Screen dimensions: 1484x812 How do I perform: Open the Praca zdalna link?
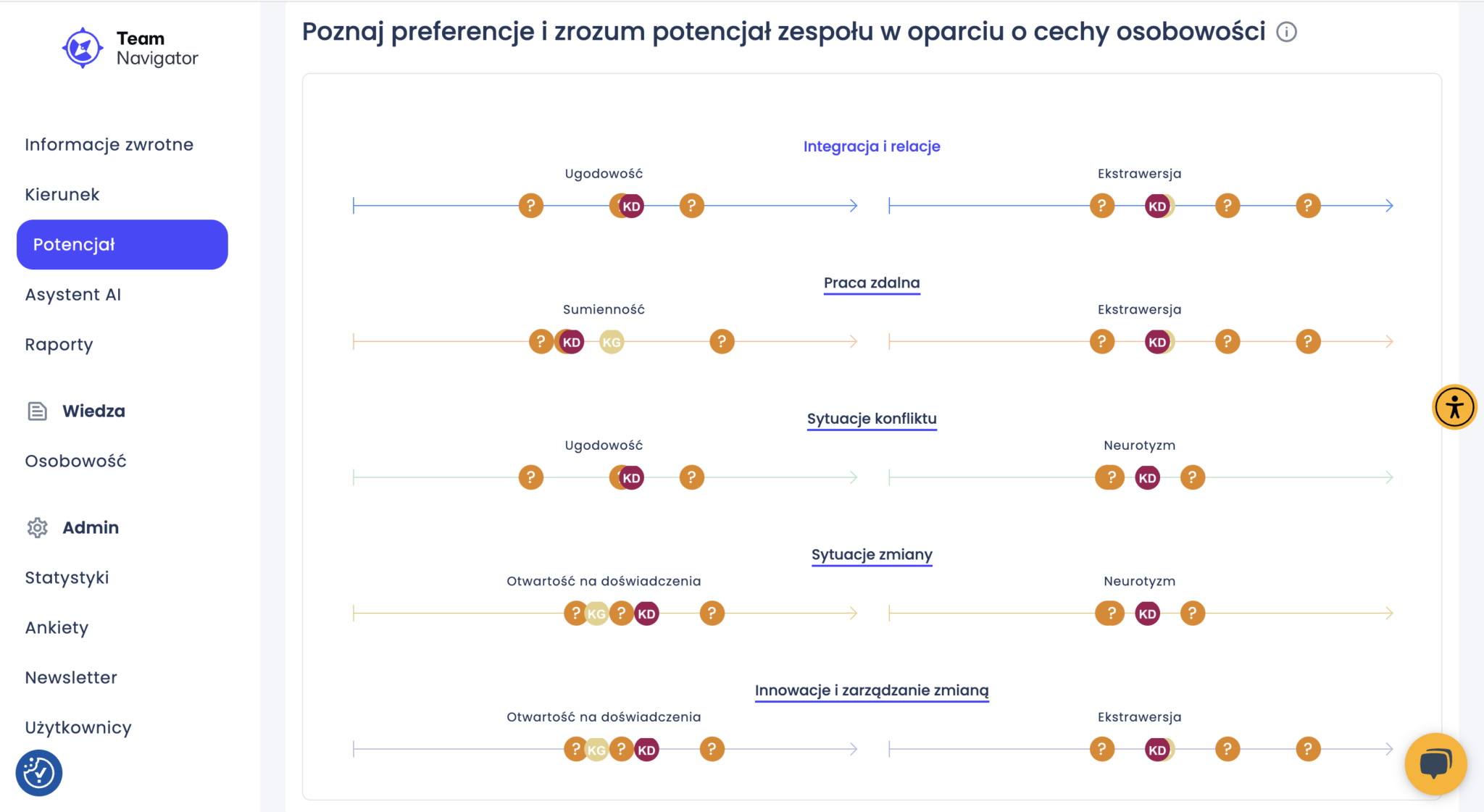click(x=872, y=283)
